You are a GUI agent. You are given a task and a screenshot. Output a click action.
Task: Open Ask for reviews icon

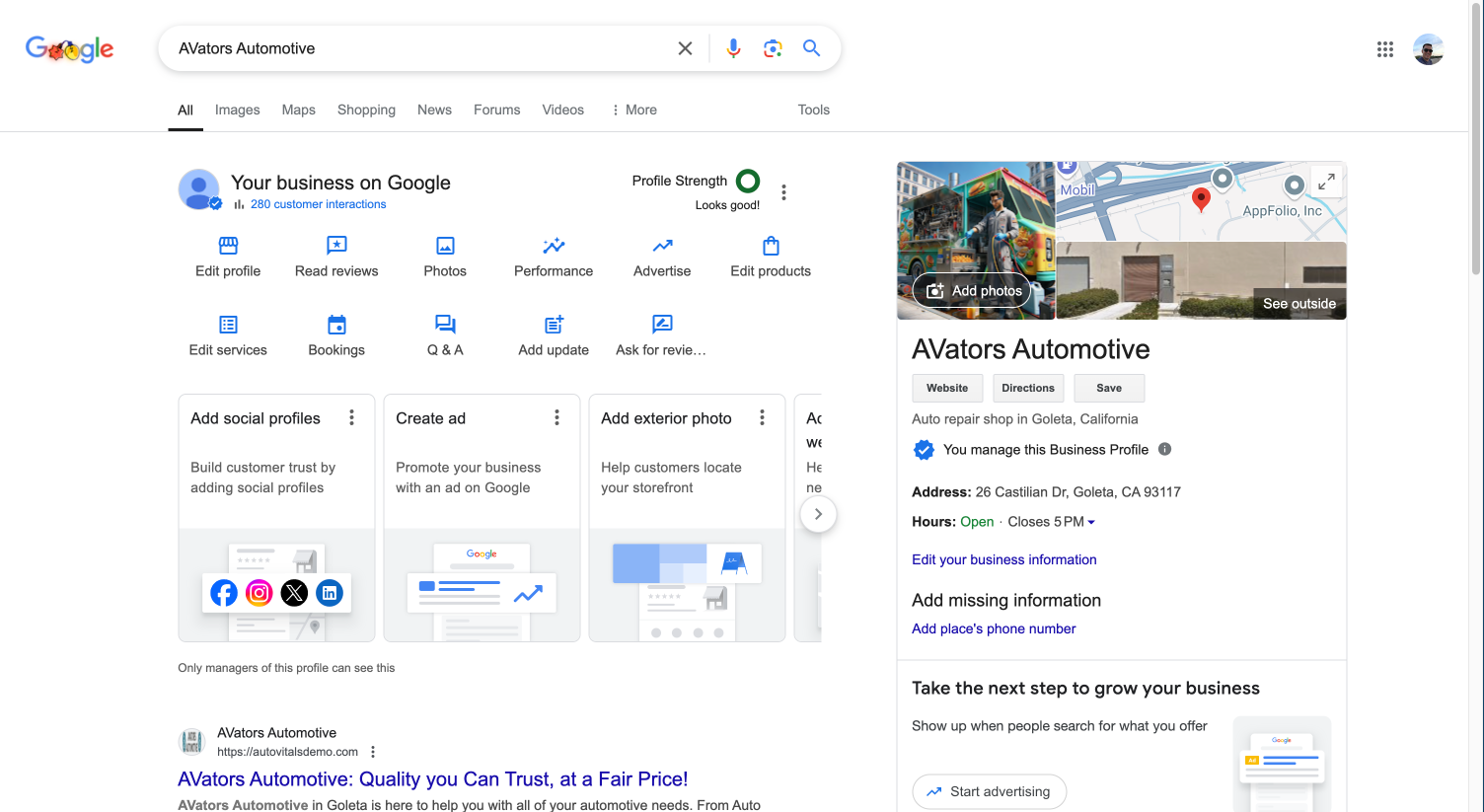(x=662, y=324)
